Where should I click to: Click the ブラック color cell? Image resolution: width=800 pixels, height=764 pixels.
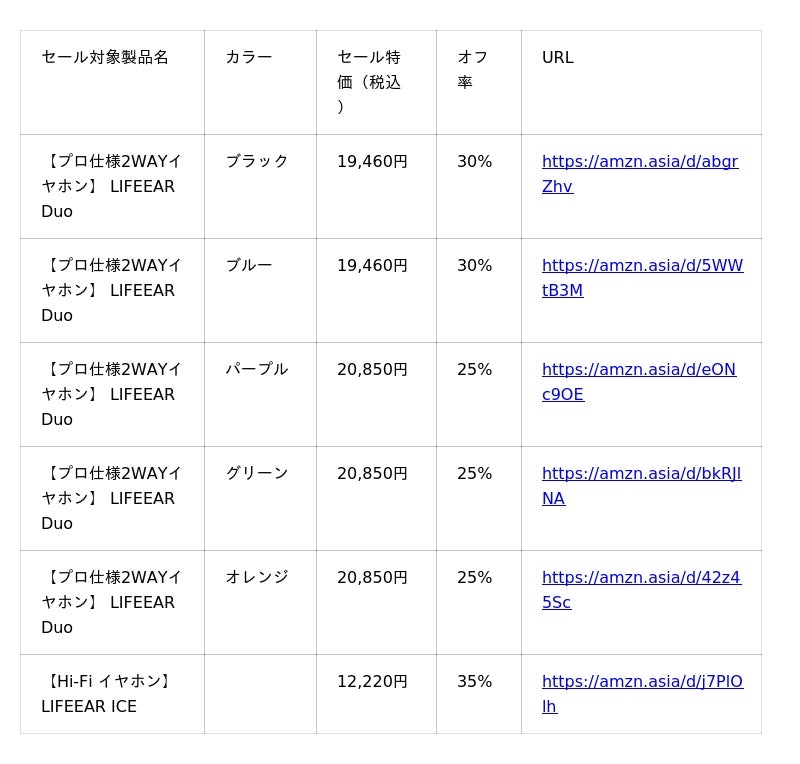click(x=257, y=161)
